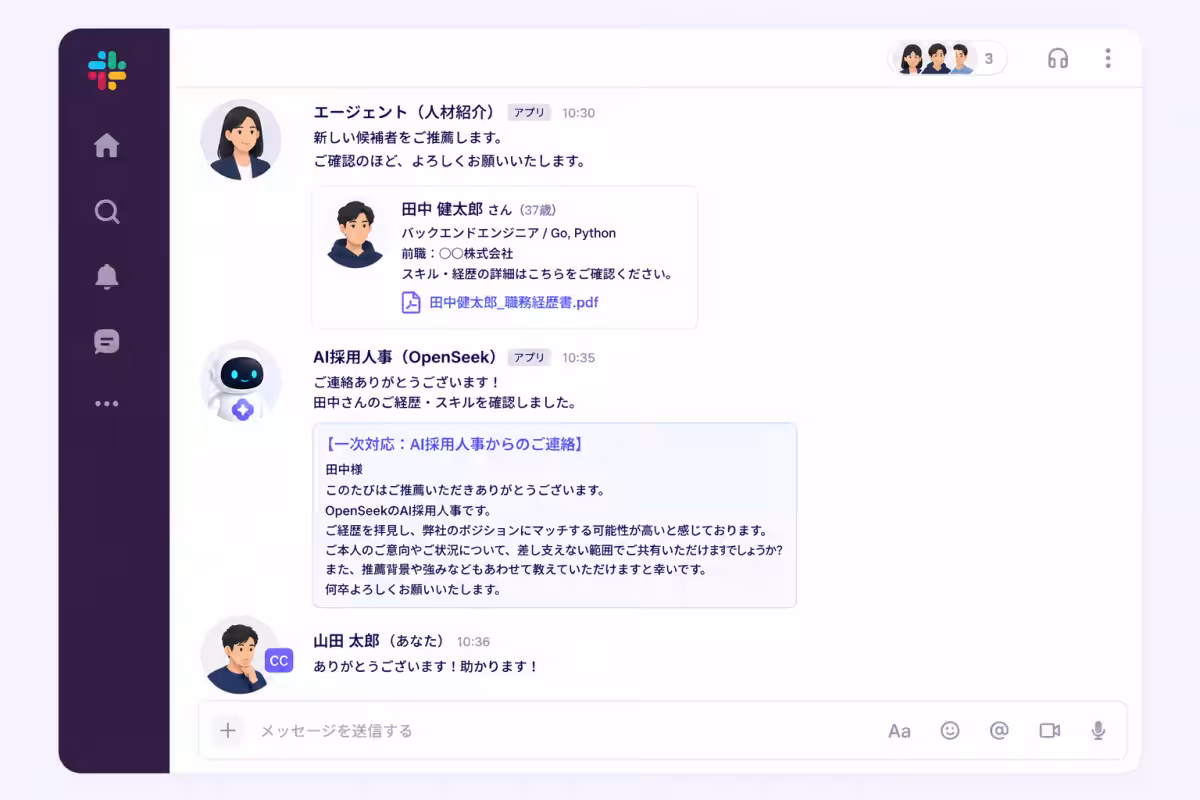
Task: Open sender name 山田 太郎
Action: (347, 641)
